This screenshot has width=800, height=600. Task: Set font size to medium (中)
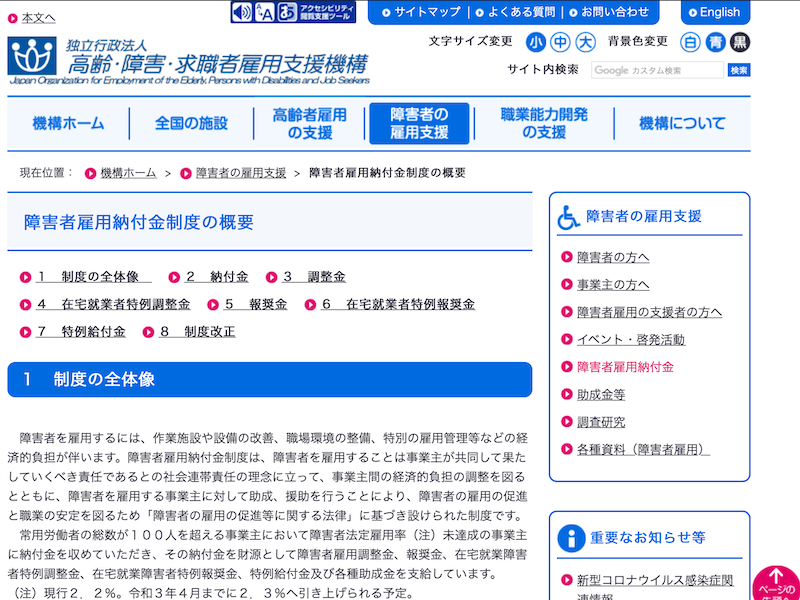point(561,42)
